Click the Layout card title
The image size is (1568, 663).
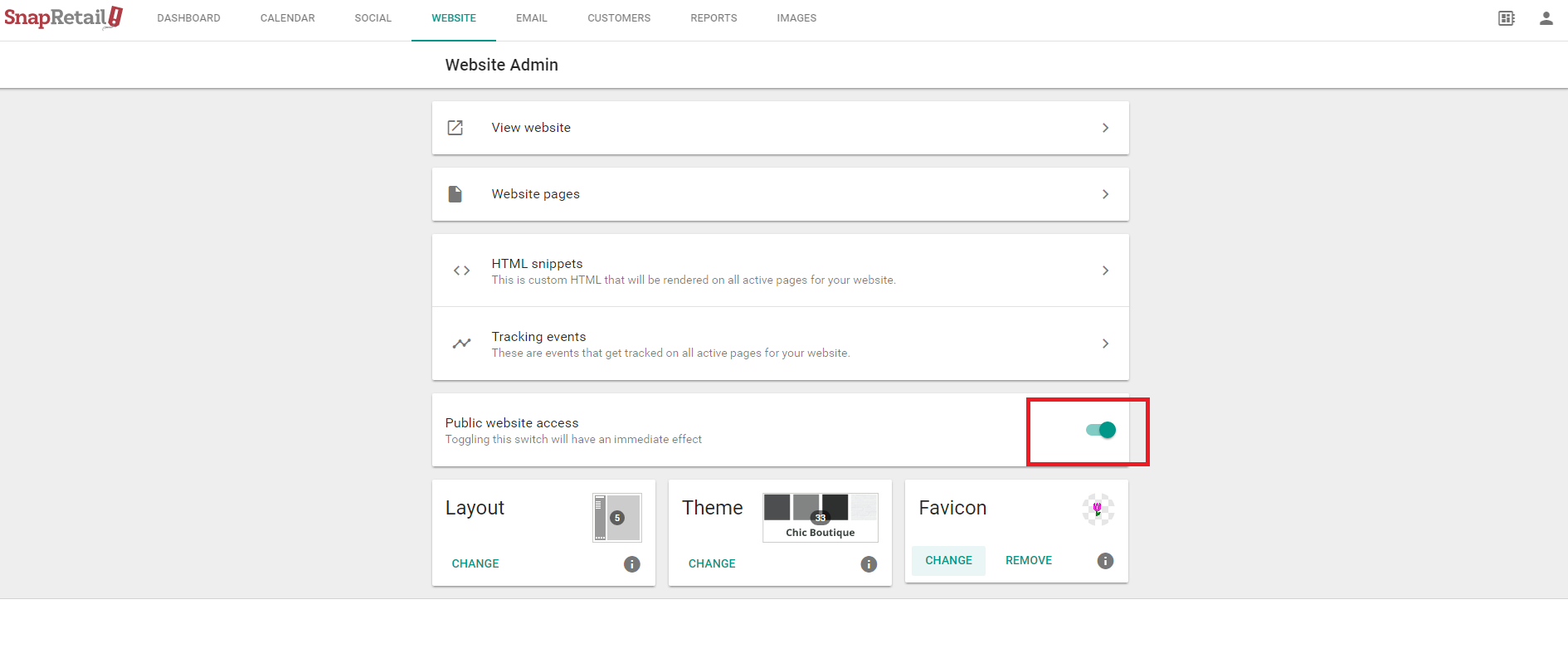pyautogui.click(x=475, y=508)
